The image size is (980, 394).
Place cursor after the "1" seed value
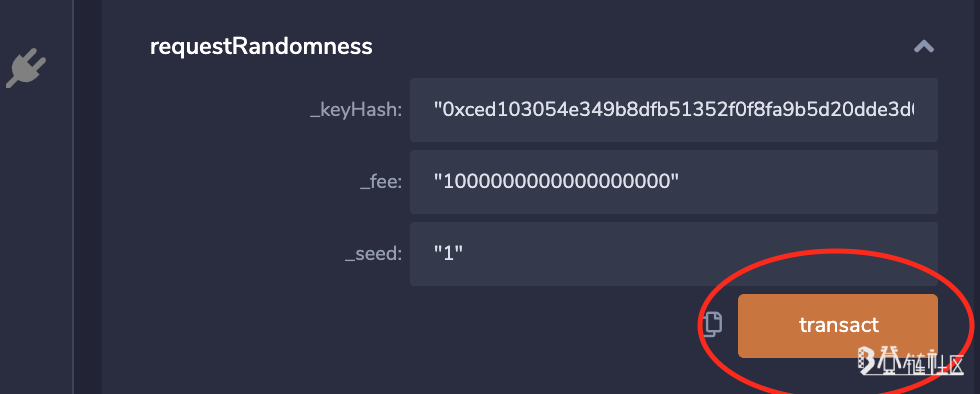coord(464,254)
